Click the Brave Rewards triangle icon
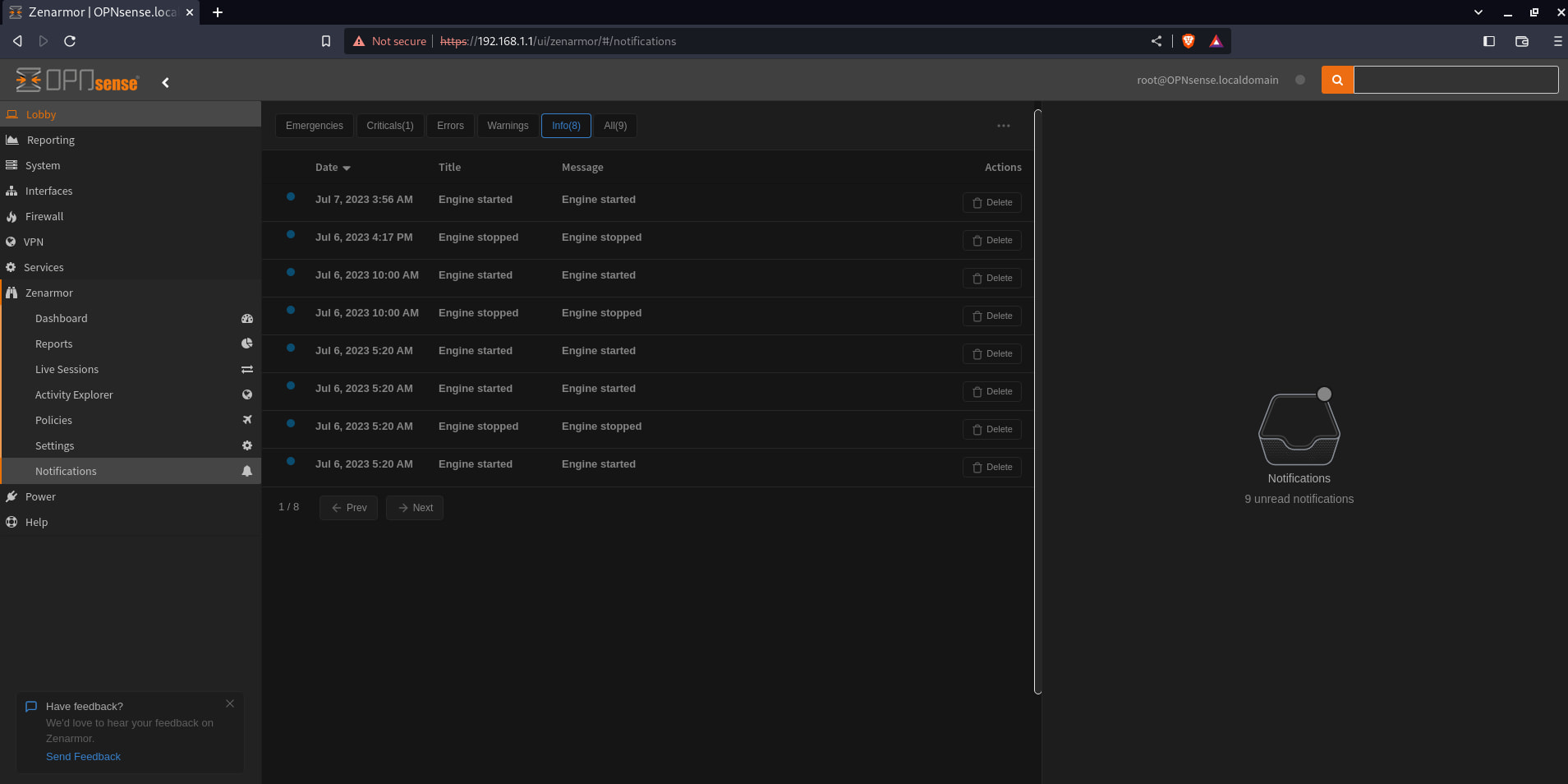The width and height of the screenshot is (1568, 784). click(x=1216, y=41)
